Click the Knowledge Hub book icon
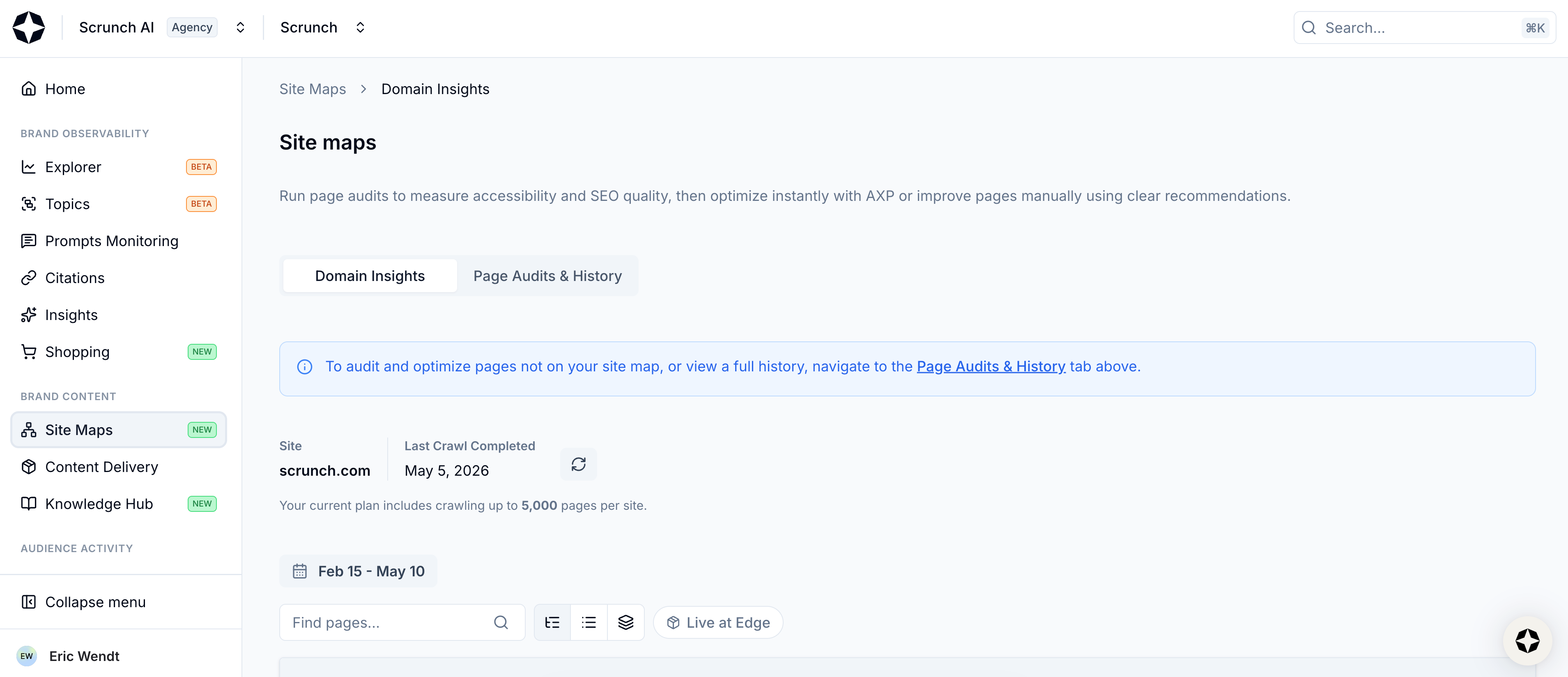The image size is (1568, 677). tap(29, 504)
